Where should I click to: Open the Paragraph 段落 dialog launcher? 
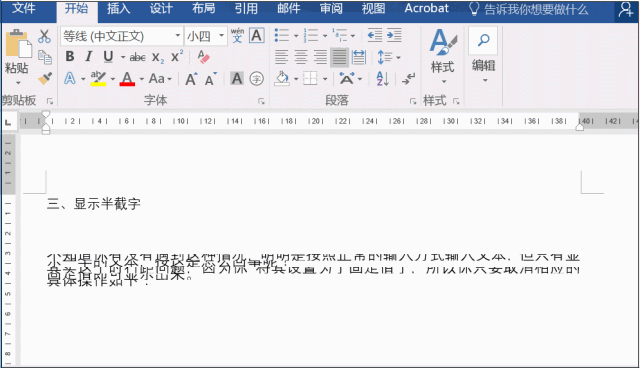pos(413,101)
